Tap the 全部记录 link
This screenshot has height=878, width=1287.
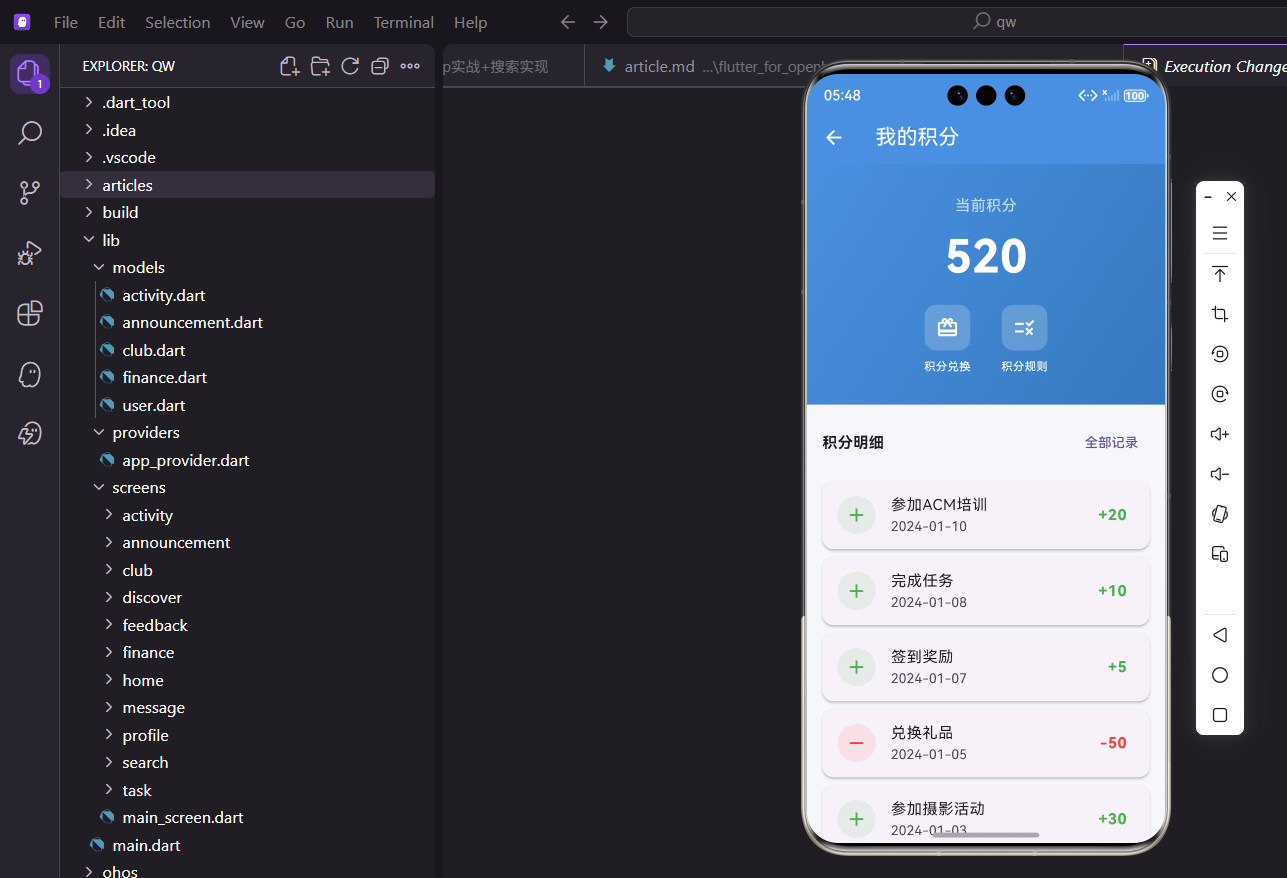[x=1111, y=442]
